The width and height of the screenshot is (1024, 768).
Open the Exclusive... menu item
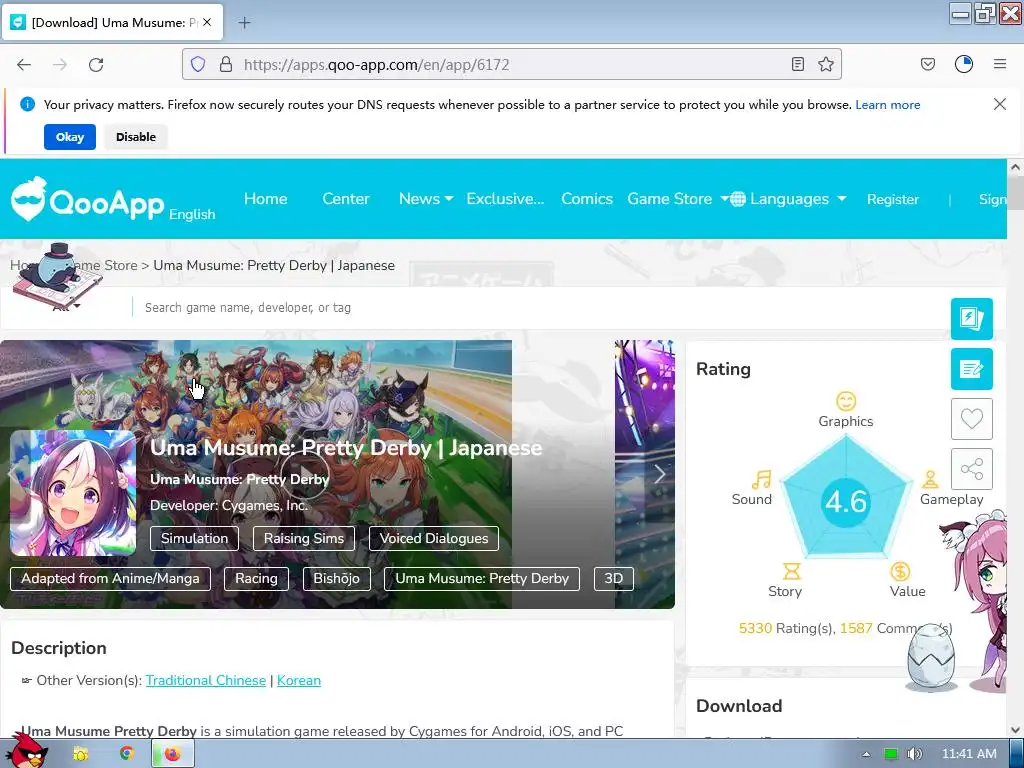tap(505, 199)
